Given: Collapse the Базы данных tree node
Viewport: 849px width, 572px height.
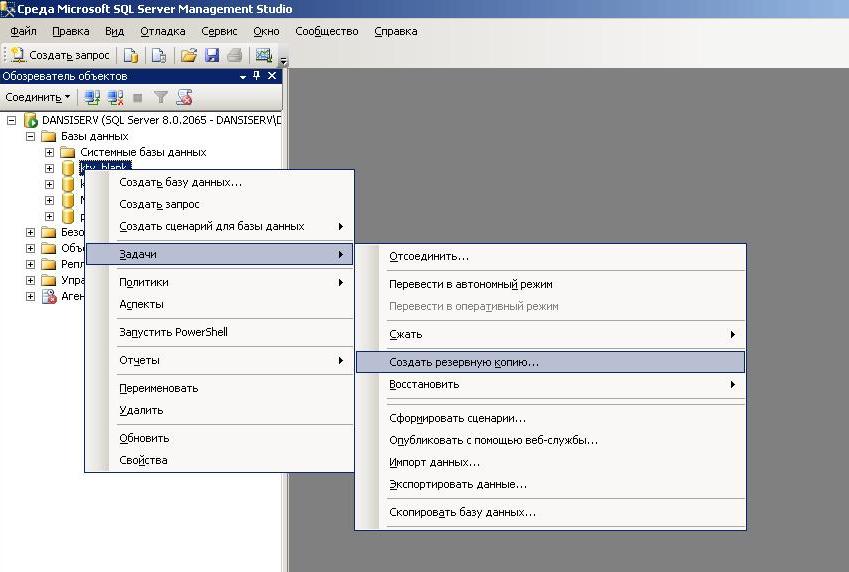Looking at the screenshot, I should 31,136.
